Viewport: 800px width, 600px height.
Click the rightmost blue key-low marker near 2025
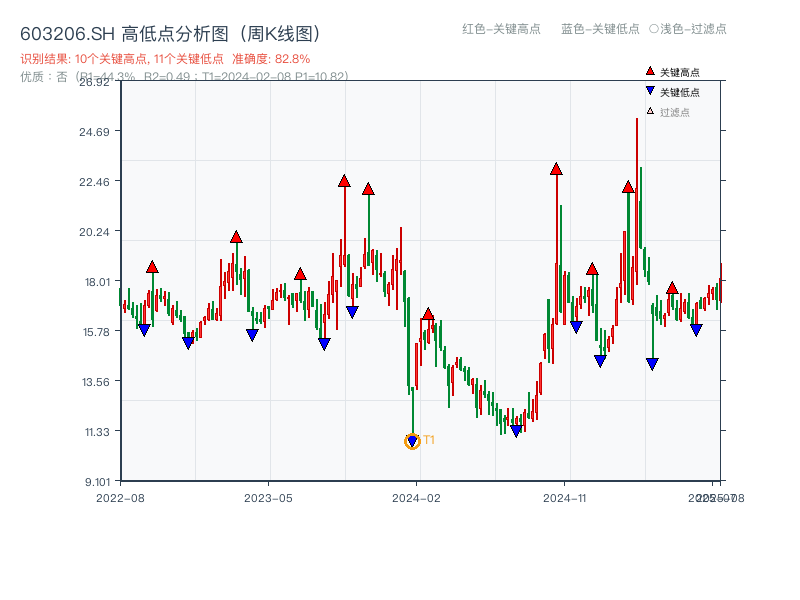[695, 330]
